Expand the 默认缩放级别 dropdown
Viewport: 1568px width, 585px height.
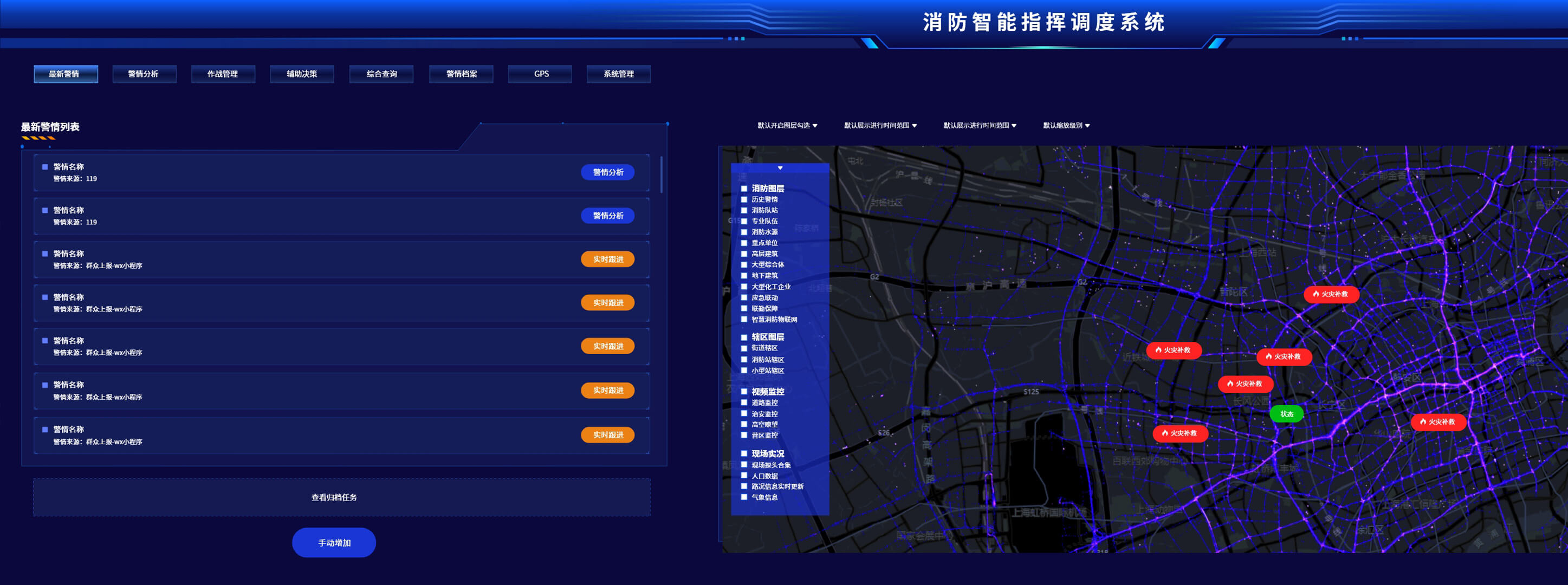(x=1066, y=126)
